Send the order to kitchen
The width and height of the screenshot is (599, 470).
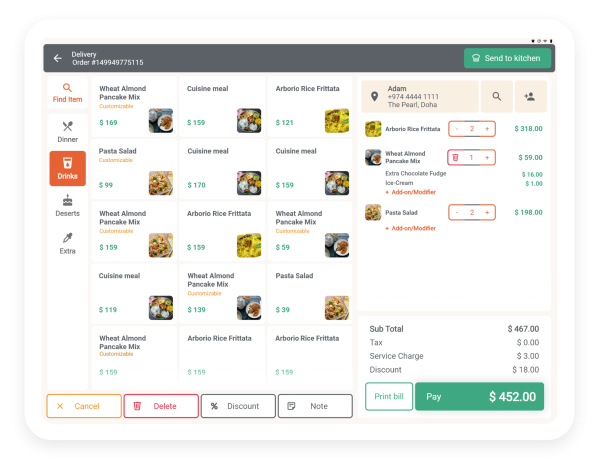click(507, 58)
